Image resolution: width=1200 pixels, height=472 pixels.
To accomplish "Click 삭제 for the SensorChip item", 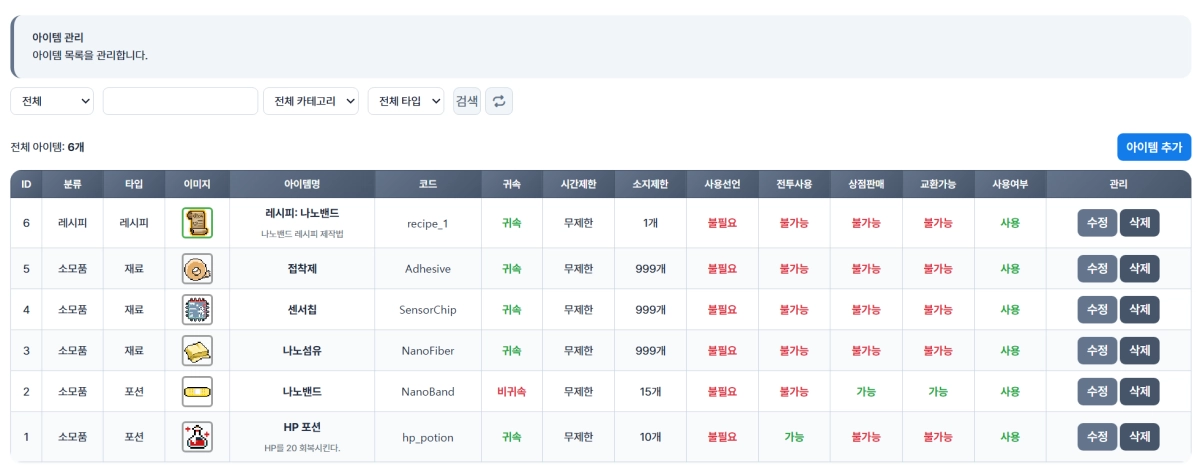I will pyautogui.click(x=1139, y=310).
